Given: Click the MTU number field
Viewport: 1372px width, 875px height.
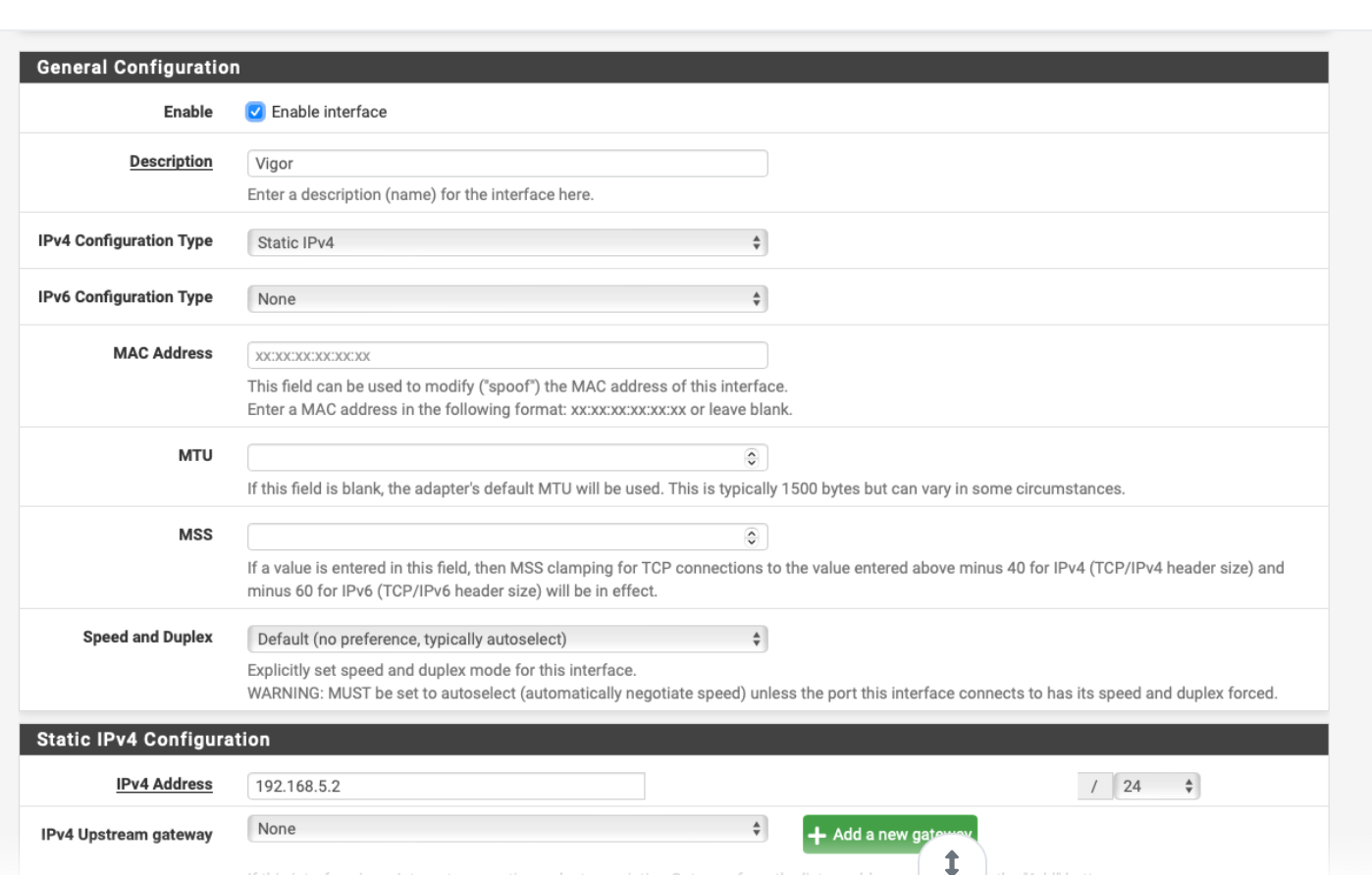Looking at the screenshot, I should click(x=507, y=457).
